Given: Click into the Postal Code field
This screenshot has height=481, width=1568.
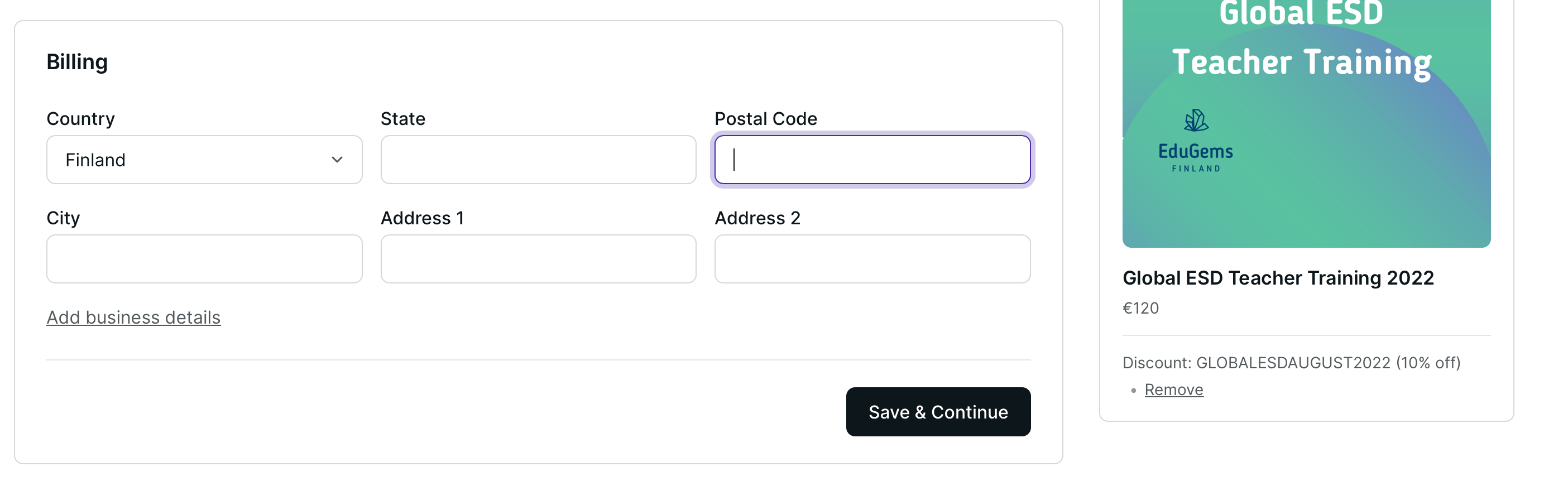Looking at the screenshot, I should pyautogui.click(x=872, y=160).
